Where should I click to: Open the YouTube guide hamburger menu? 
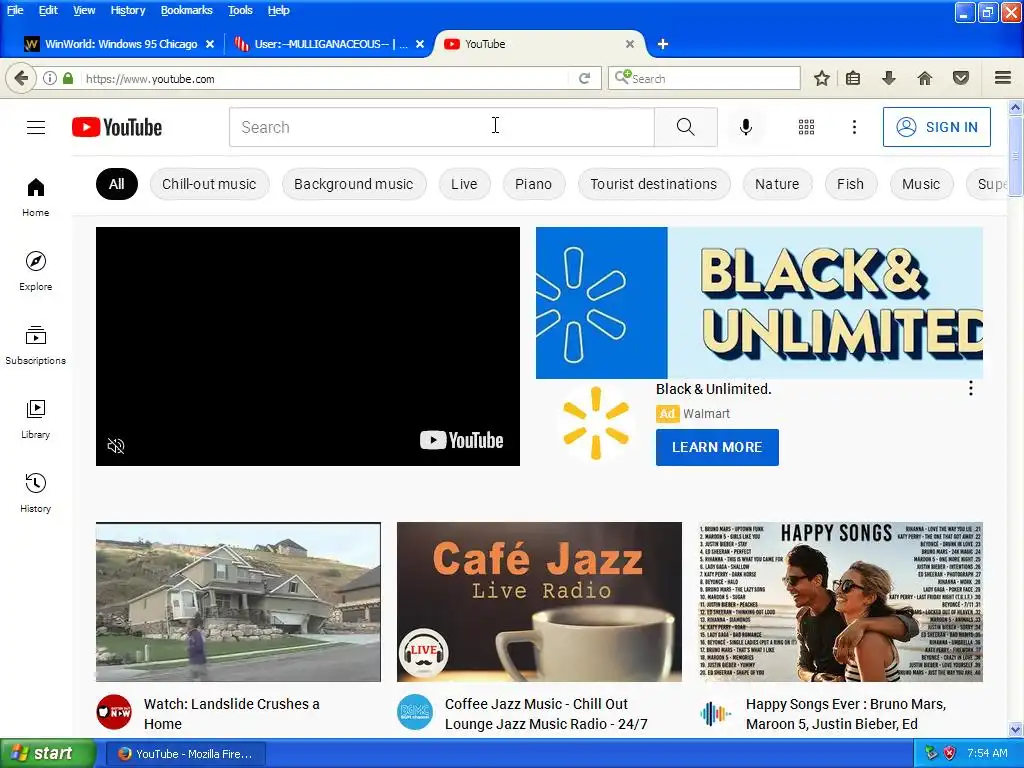(36, 127)
